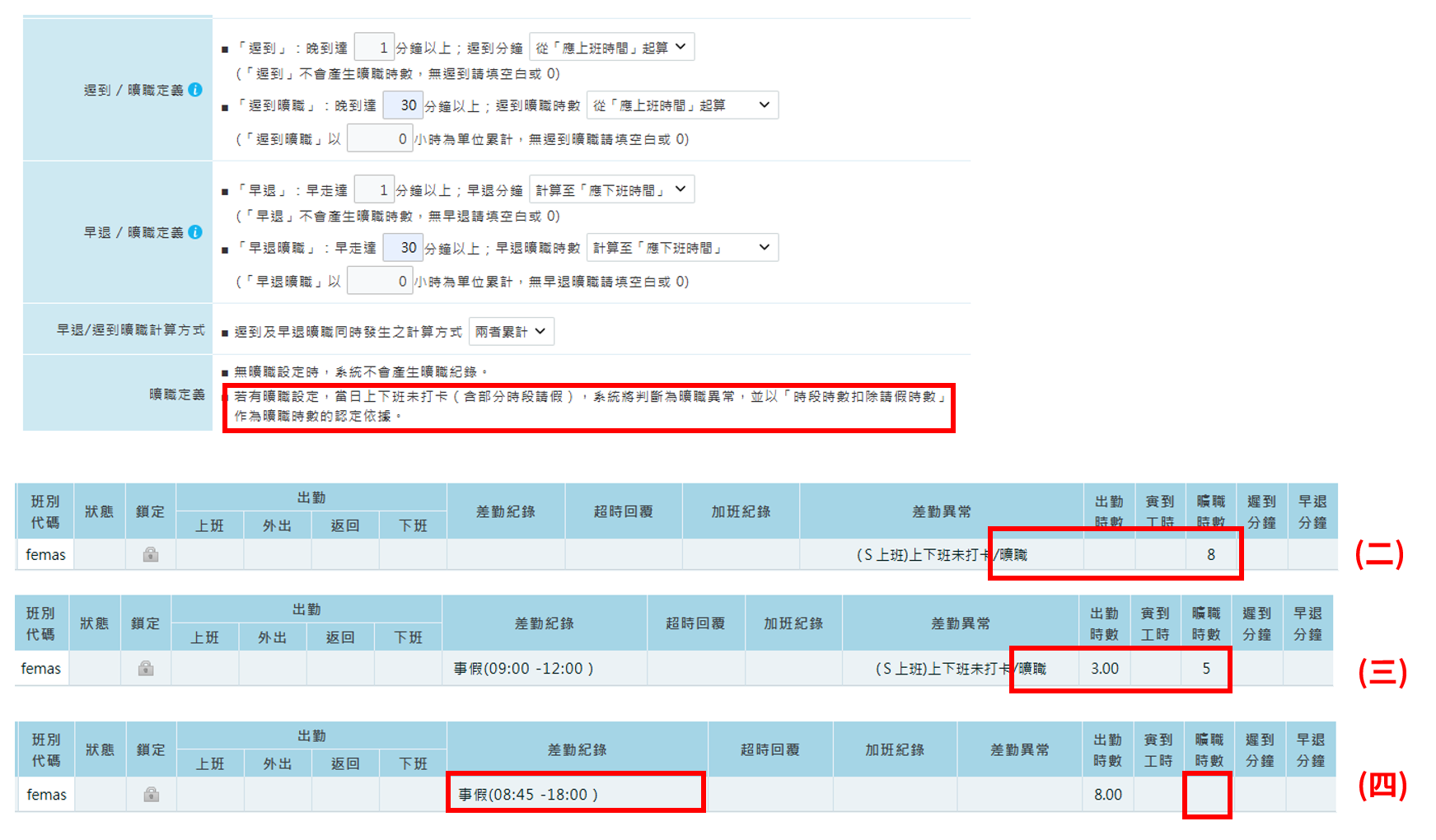Screen dimensions: 1436x840
Task: Open the 兩者累計 calculation method dropdown
Action: coord(511,331)
